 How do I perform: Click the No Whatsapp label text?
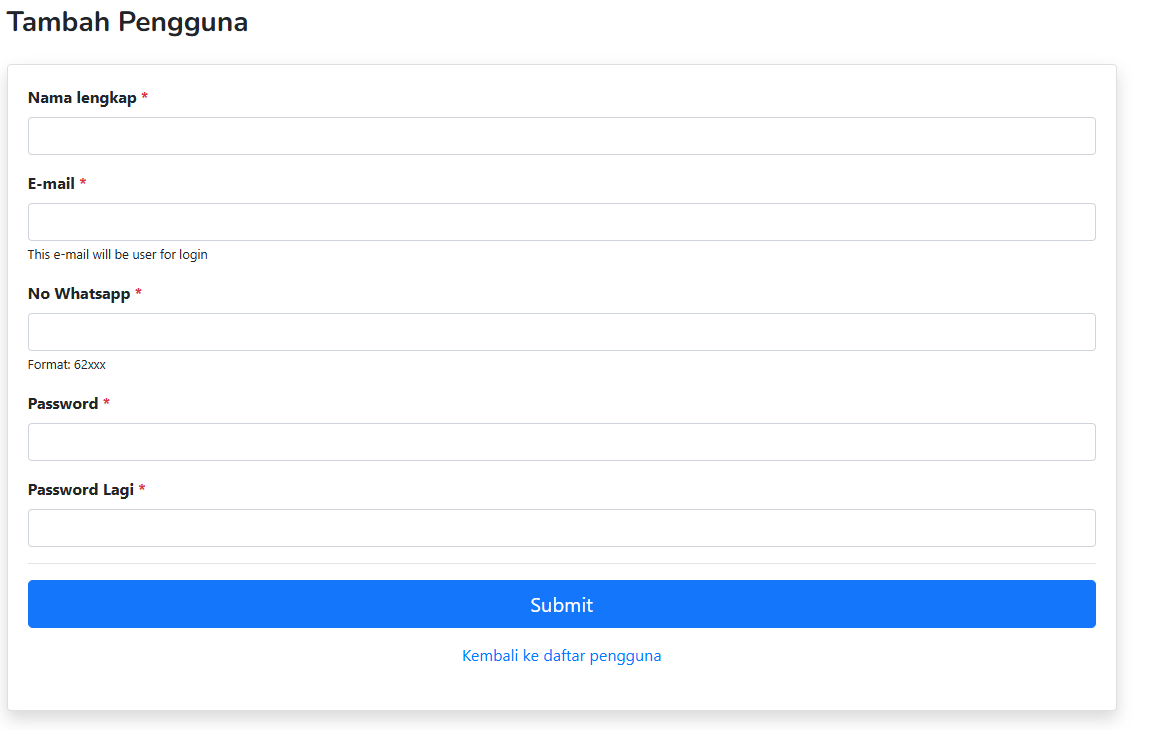tap(79, 294)
